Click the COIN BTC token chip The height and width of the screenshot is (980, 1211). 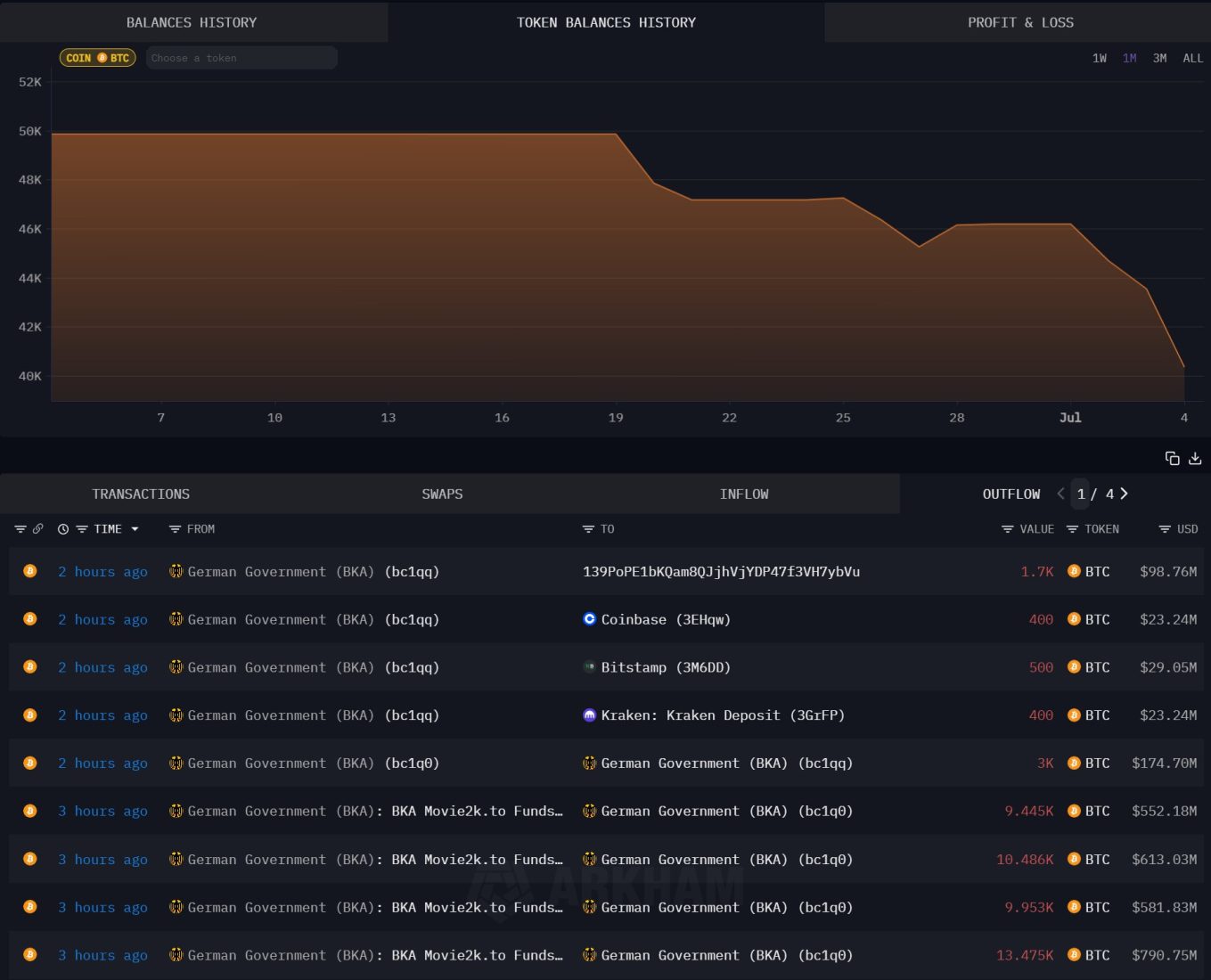97,58
